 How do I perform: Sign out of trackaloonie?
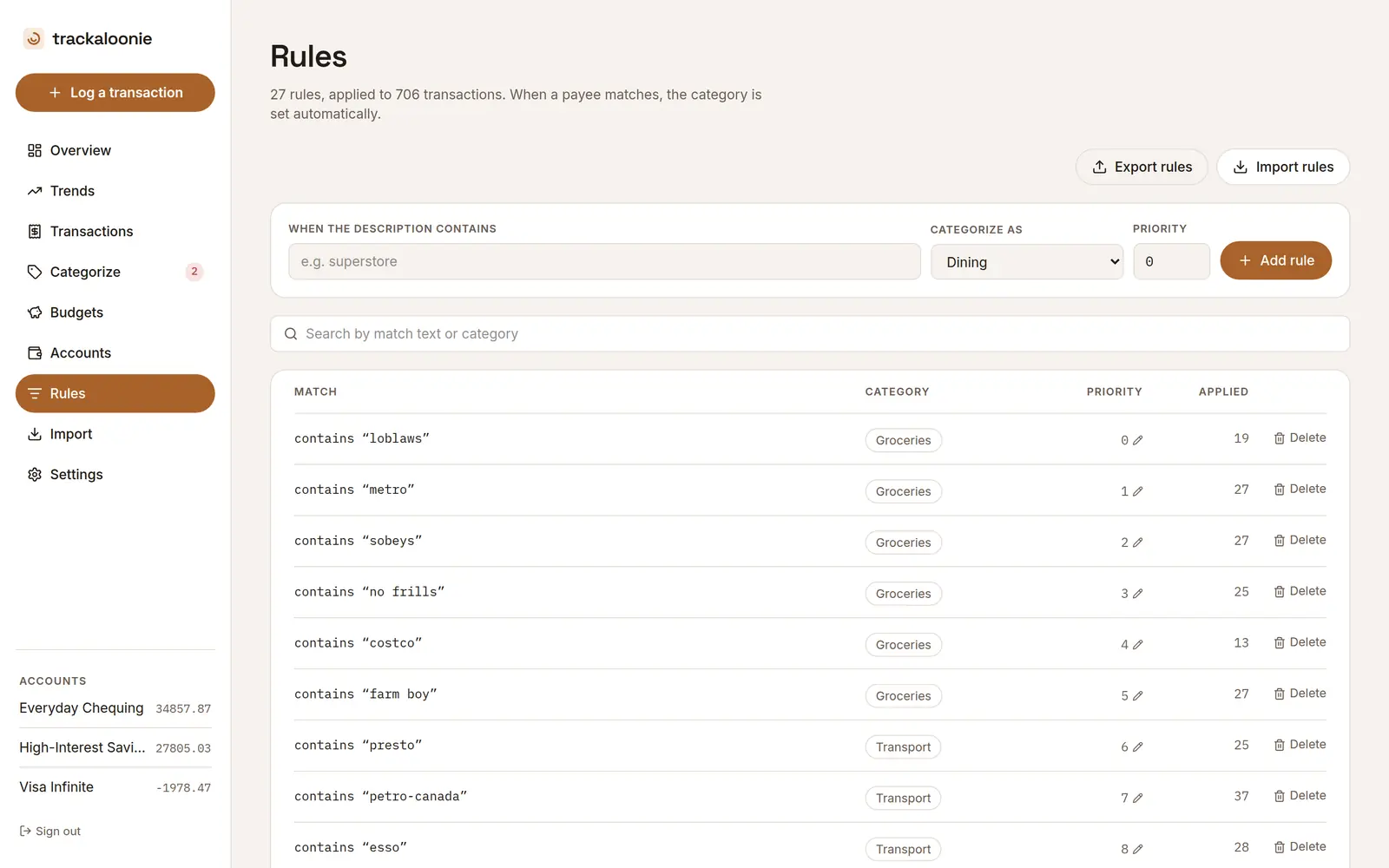click(x=50, y=832)
